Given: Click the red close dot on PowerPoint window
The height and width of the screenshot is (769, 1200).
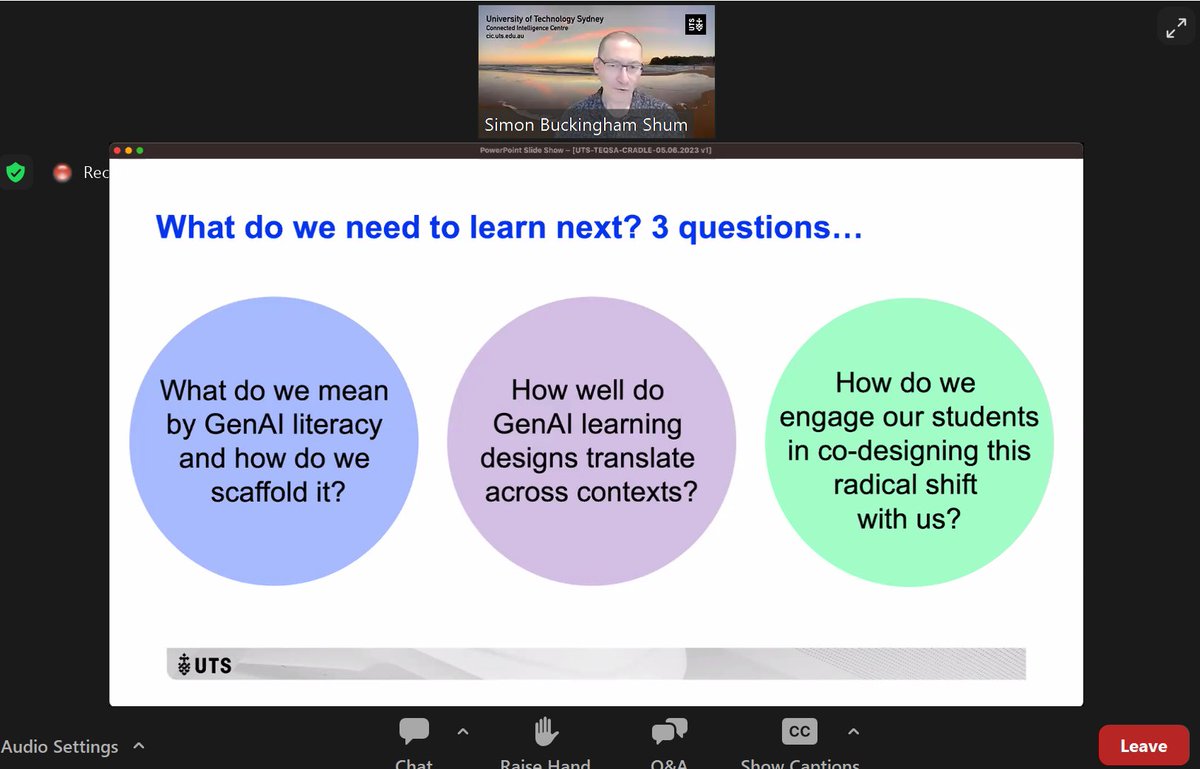Looking at the screenshot, I should [x=117, y=150].
